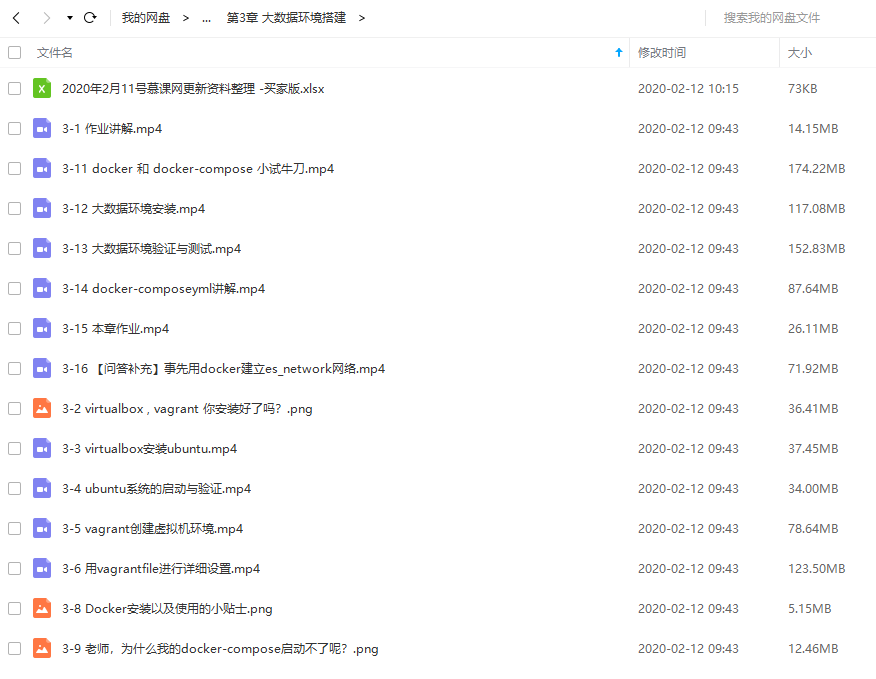Click the video icon of 3-5 vagrant创建虚拟机环境.mp4
Screen dimensions: 876x679
pyautogui.click(x=42, y=529)
